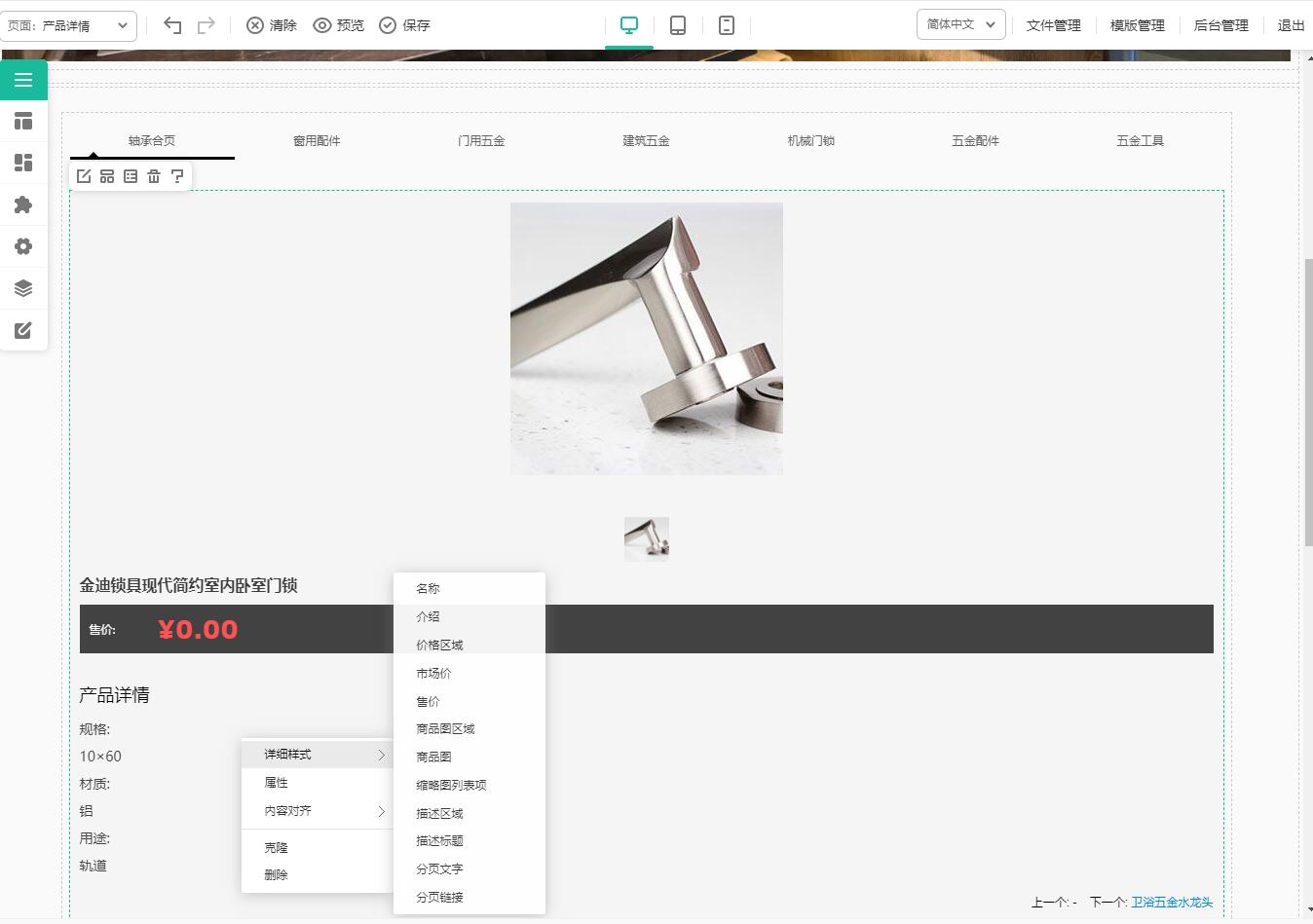Click the 保存 save button
Image resolution: width=1313 pixels, height=924 pixels.
tap(404, 25)
